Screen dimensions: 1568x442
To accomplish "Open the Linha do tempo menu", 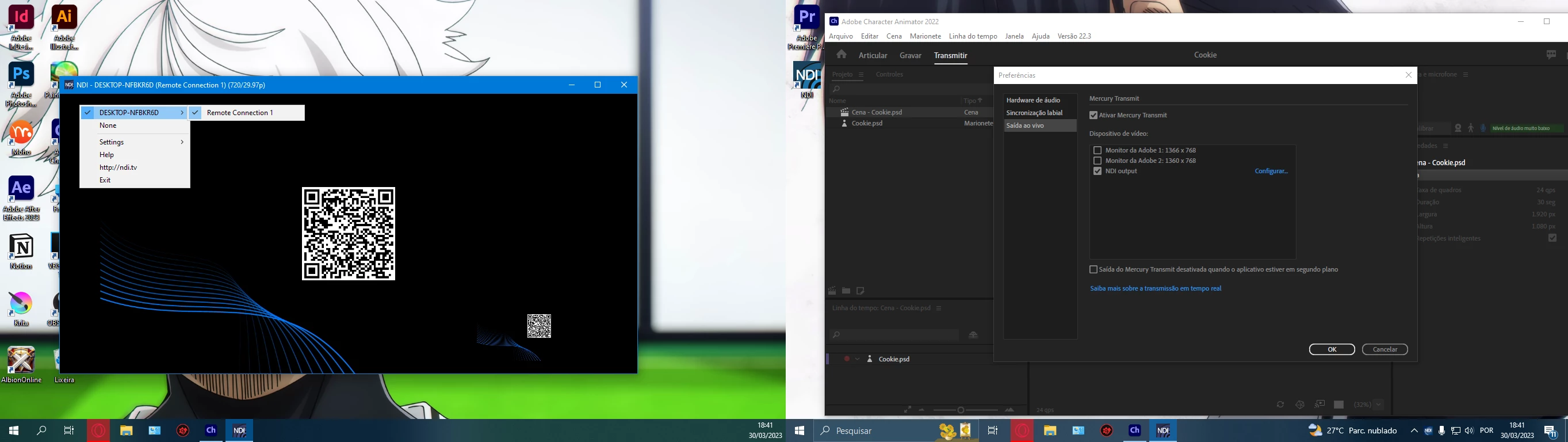I will coord(973,36).
